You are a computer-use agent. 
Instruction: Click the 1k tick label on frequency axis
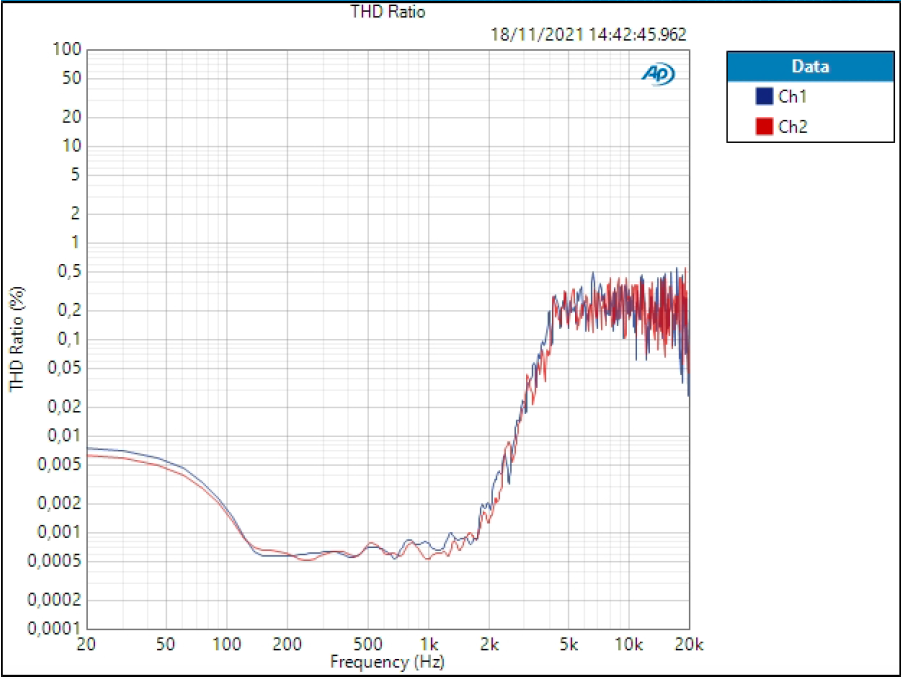428,643
